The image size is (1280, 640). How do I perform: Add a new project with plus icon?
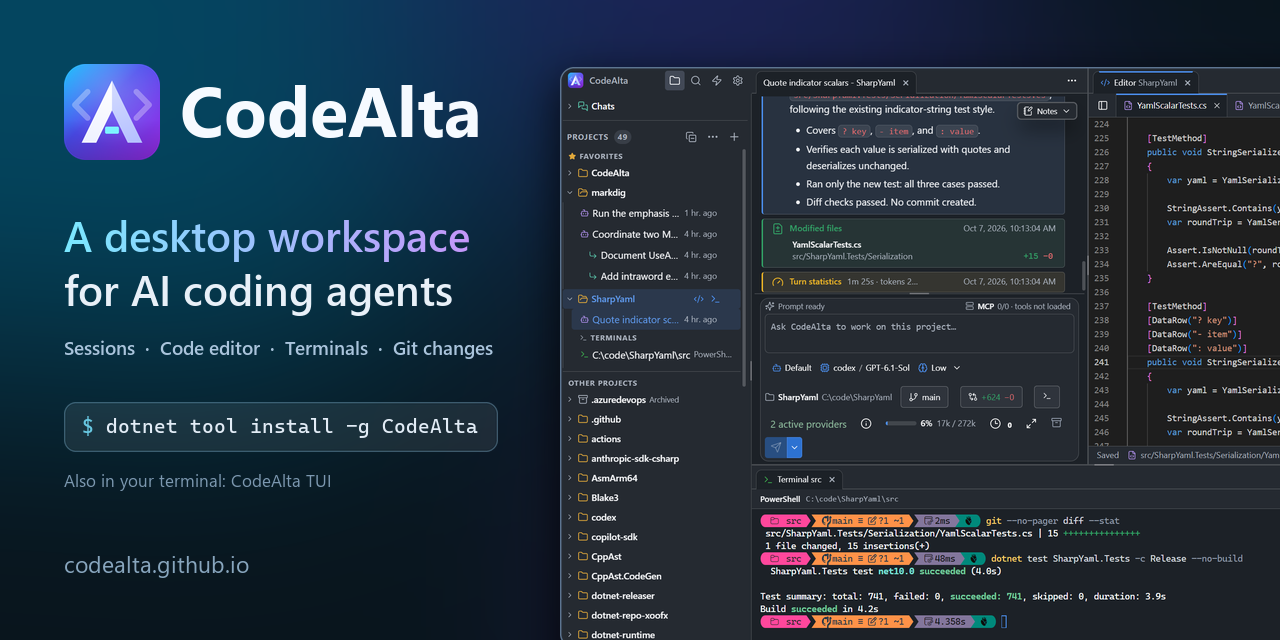pos(734,137)
